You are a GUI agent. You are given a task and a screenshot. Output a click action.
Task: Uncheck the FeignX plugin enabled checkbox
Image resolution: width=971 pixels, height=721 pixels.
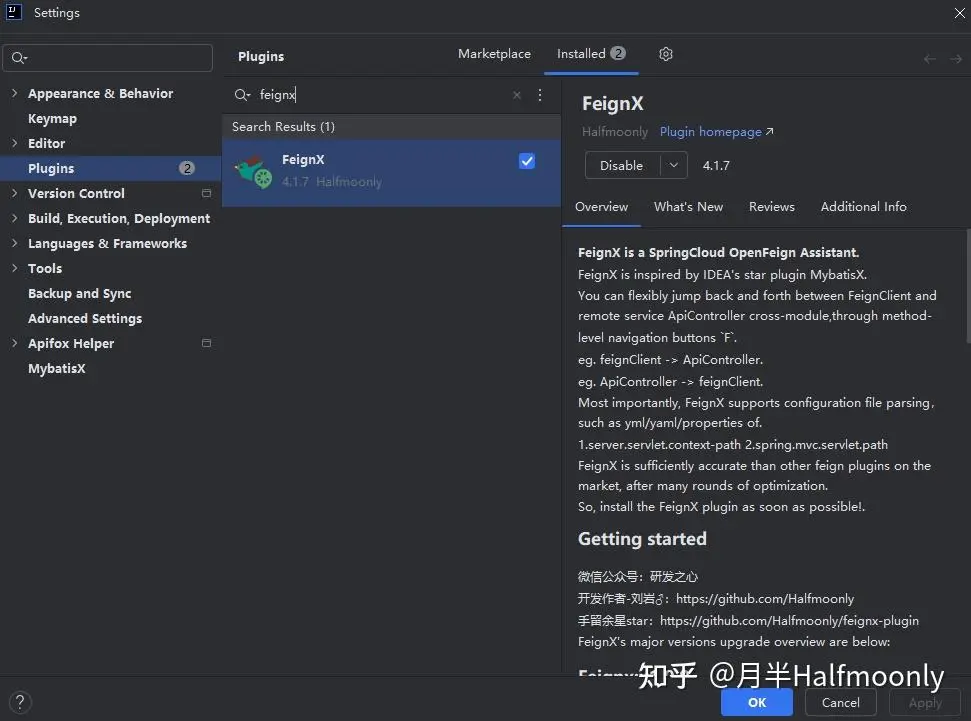[x=527, y=161]
